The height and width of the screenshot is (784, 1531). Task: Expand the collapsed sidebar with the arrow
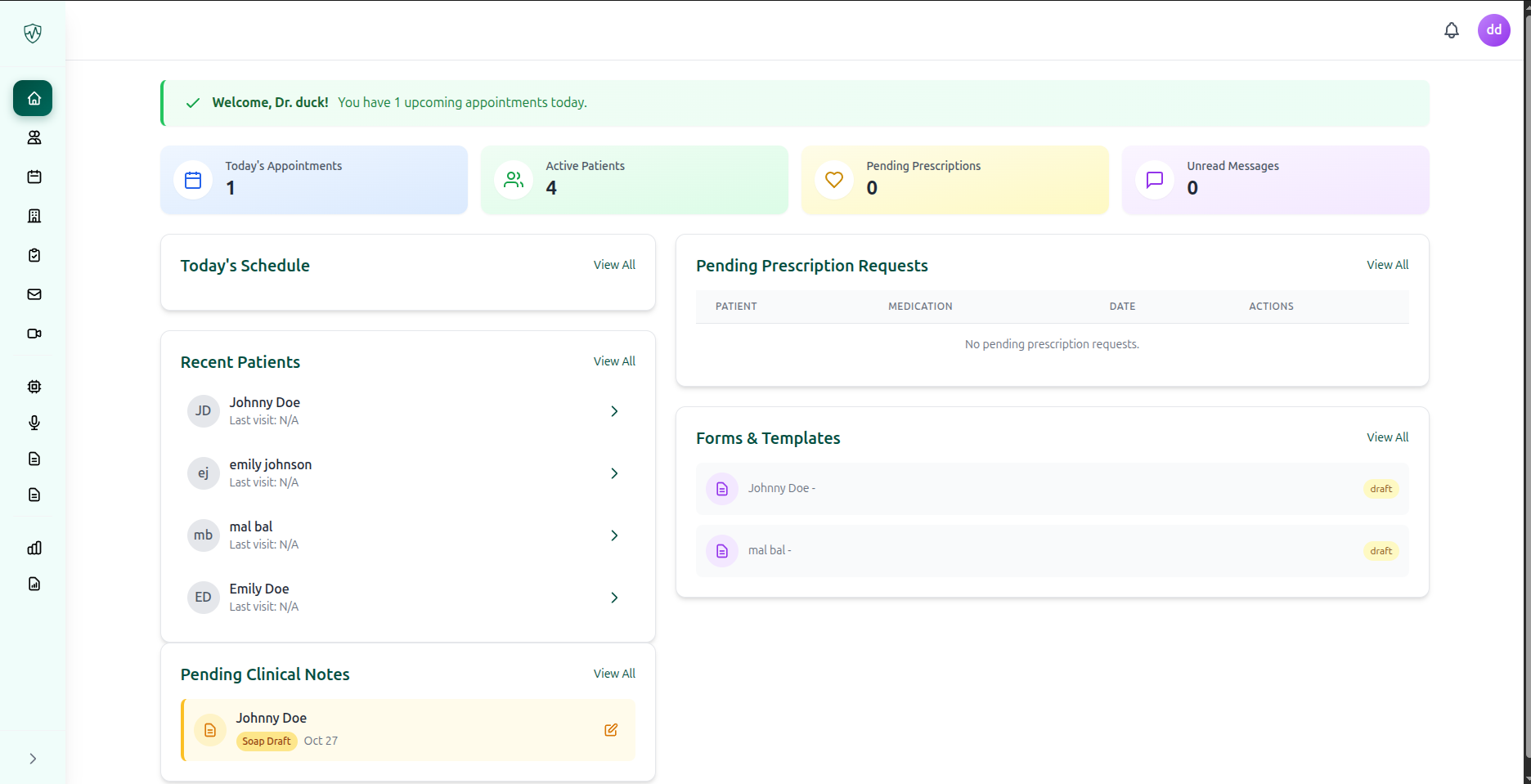pyautogui.click(x=34, y=758)
